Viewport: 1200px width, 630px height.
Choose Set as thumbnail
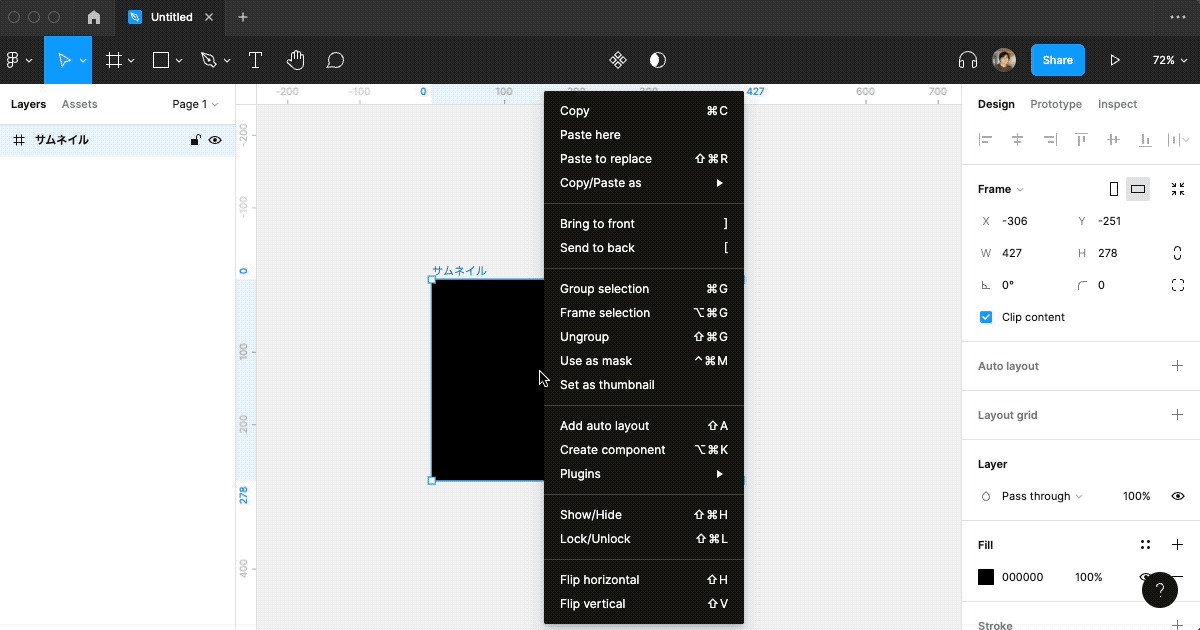click(644, 385)
